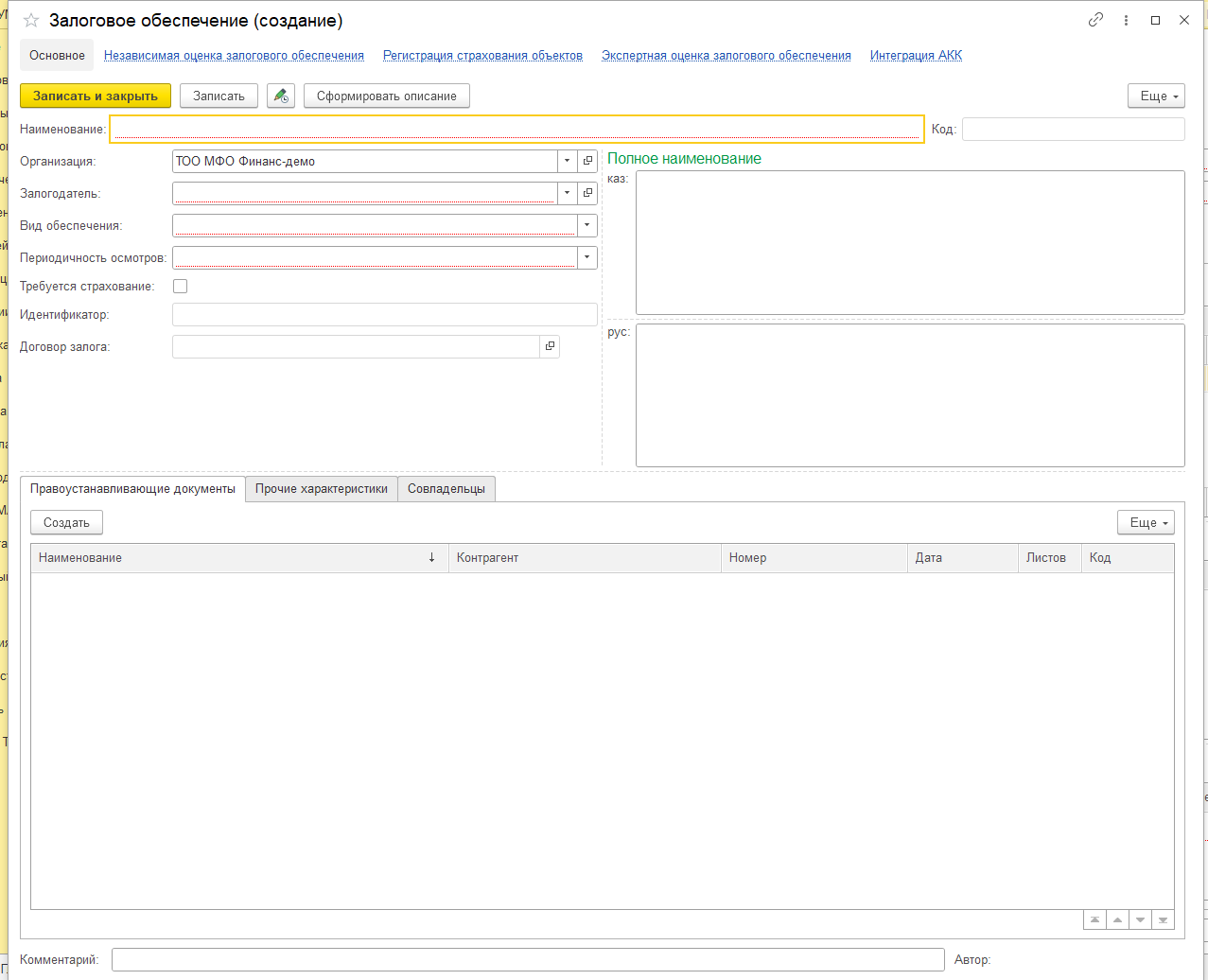Click into the Периодичность осмотров field

(375, 257)
